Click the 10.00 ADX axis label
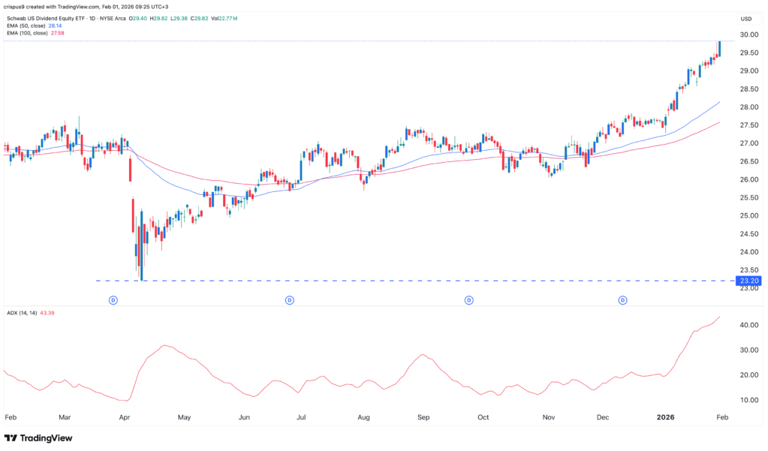 tap(749, 400)
